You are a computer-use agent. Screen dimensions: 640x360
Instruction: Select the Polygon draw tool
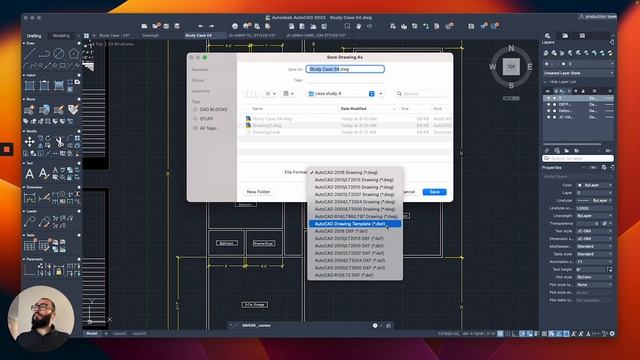pyautogui.click(x=73, y=53)
